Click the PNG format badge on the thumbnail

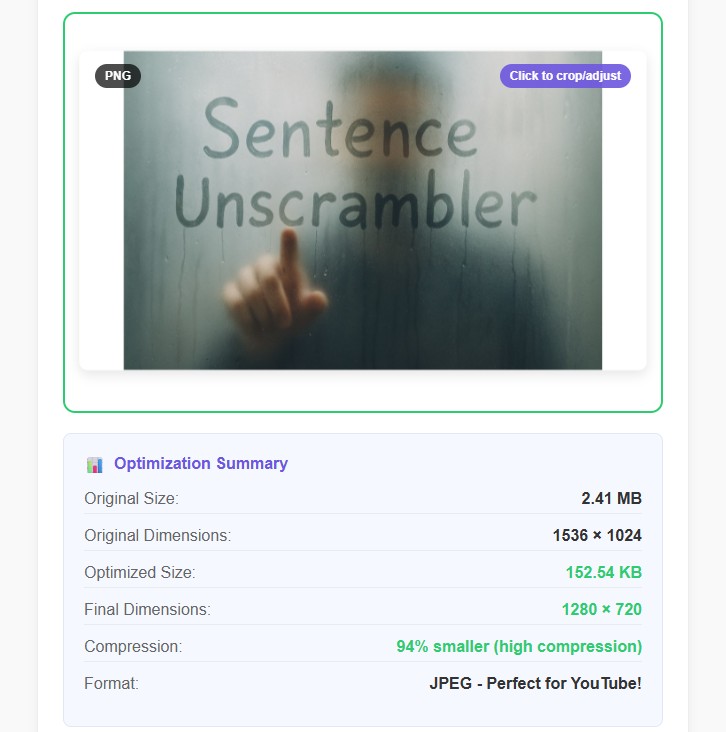[x=118, y=76]
